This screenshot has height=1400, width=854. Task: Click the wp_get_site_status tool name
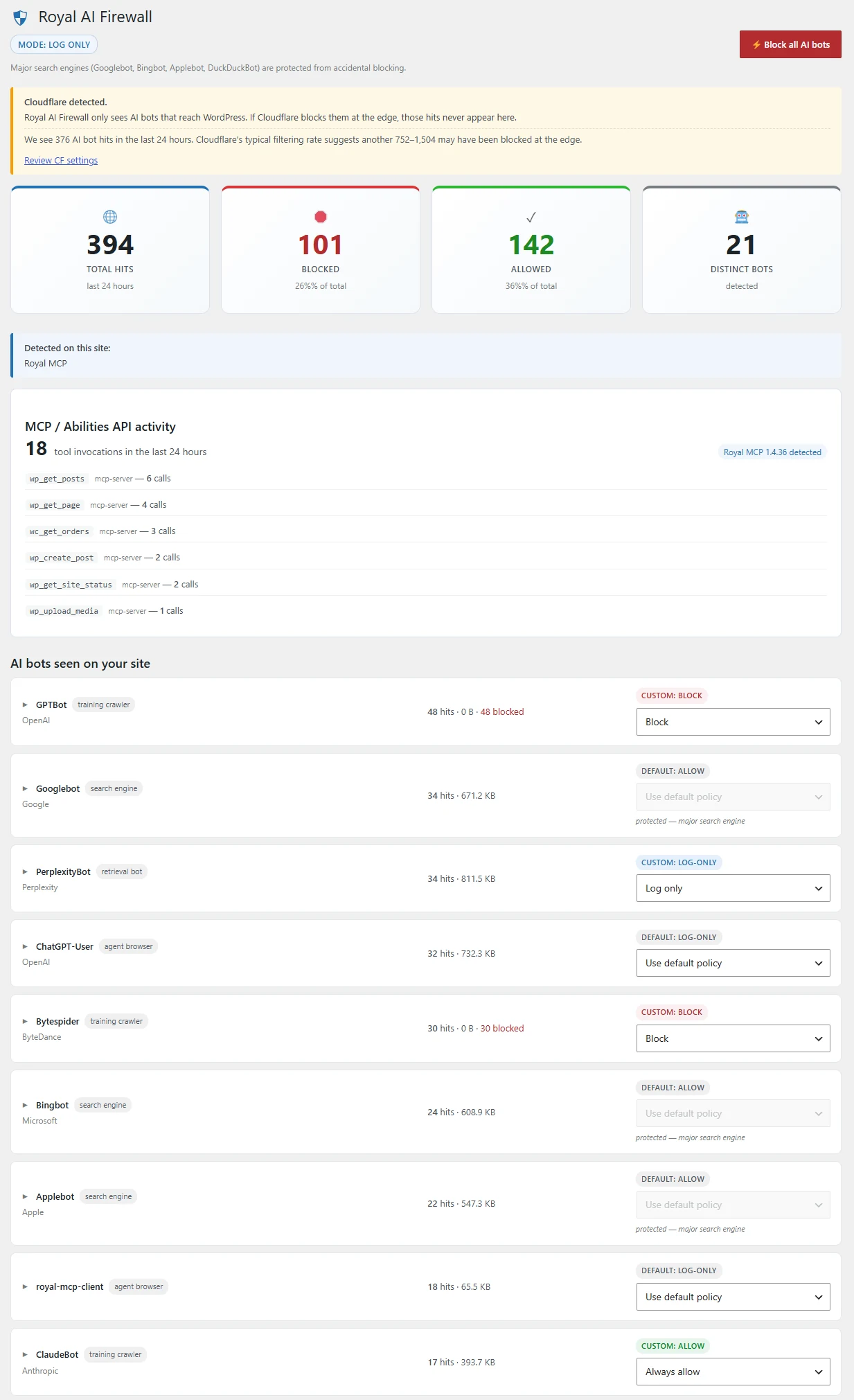(71, 585)
